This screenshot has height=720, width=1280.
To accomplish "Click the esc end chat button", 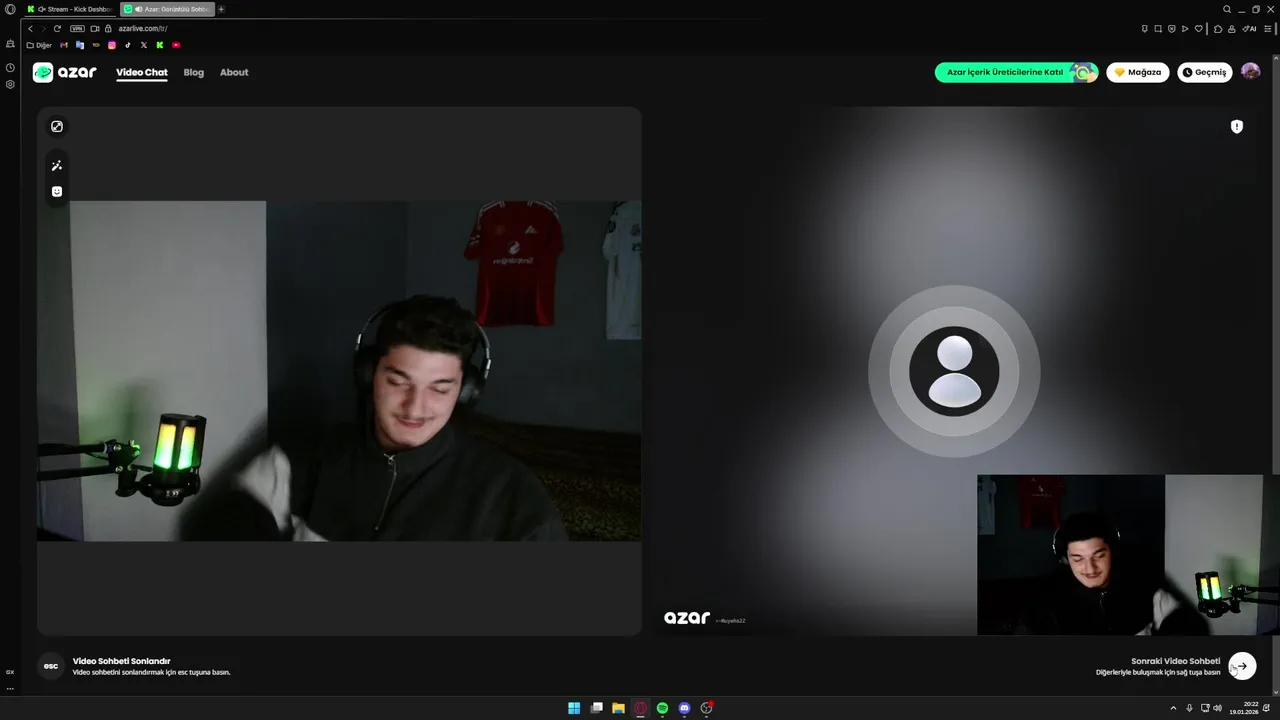I will (51, 666).
